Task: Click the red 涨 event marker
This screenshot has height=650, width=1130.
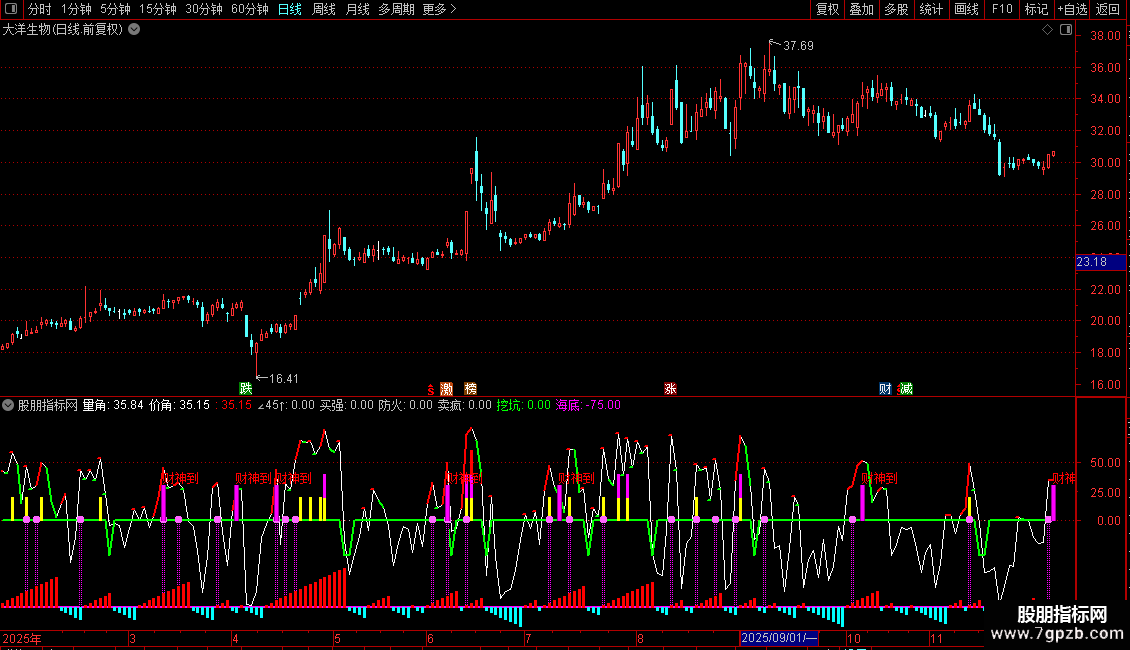Action: pyautogui.click(x=670, y=388)
